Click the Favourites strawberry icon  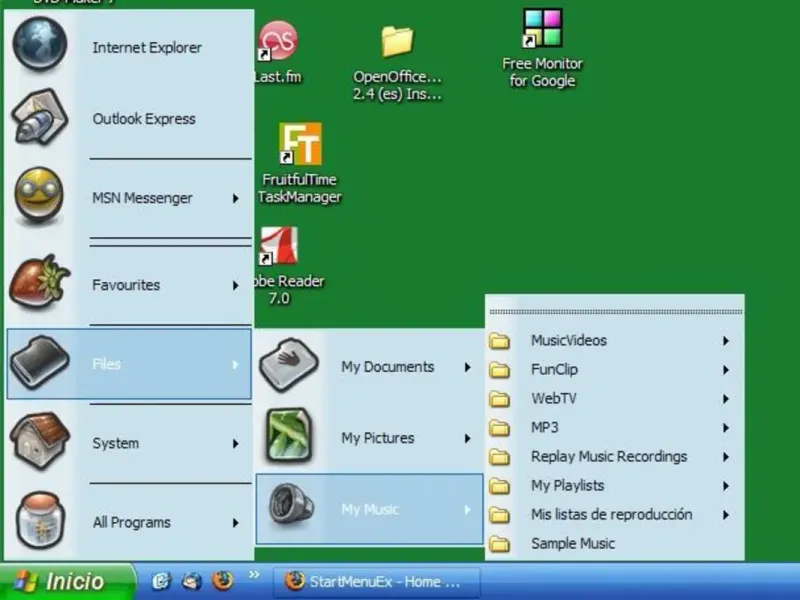(39, 282)
